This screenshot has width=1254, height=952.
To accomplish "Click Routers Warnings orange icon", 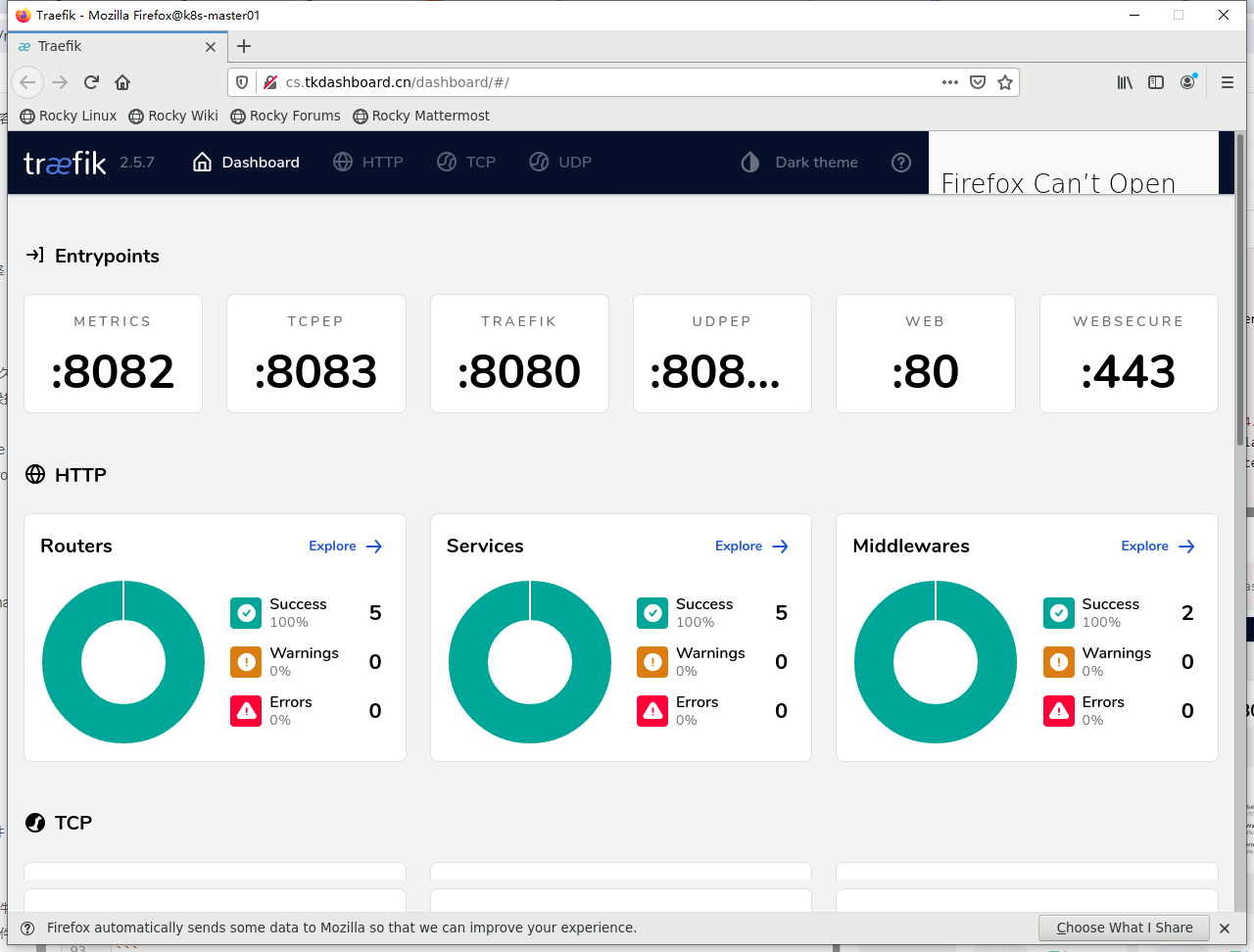I will (x=246, y=662).
